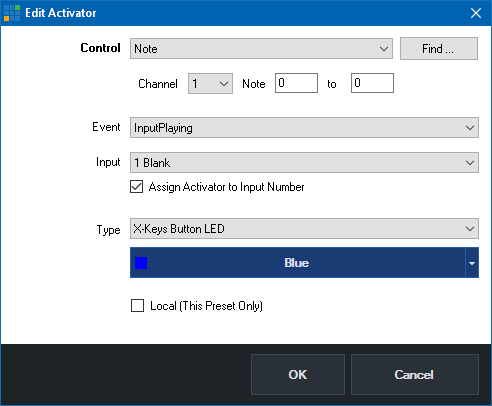This screenshot has height=406, width=492.
Task: Click the Note field after "to"
Action: 372,83
